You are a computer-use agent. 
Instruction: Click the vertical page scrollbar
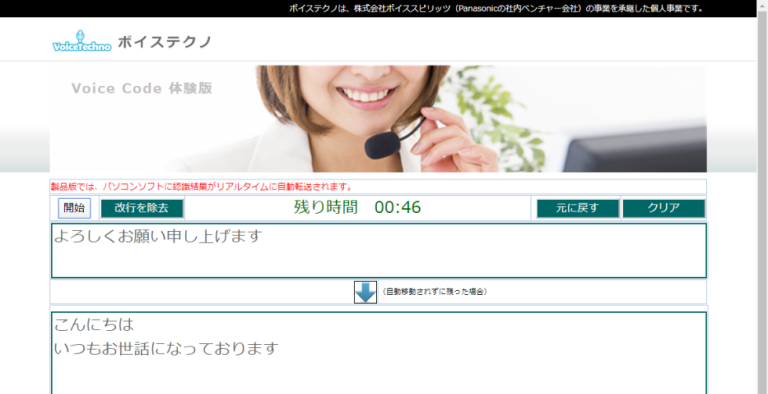coord(762,197)
